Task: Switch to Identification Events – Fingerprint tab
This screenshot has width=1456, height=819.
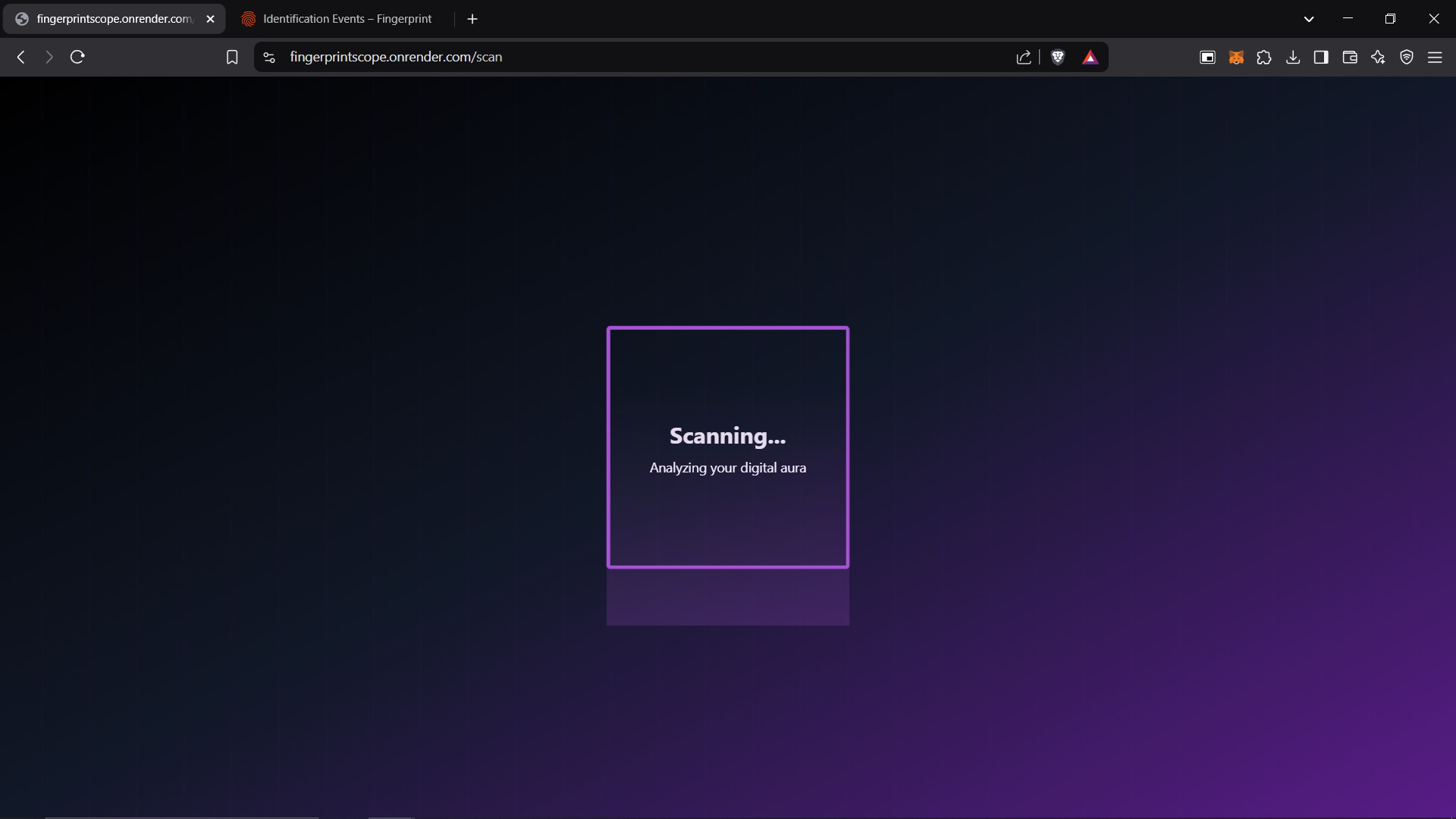Action: pyautogui.click(x=347, y=19)
